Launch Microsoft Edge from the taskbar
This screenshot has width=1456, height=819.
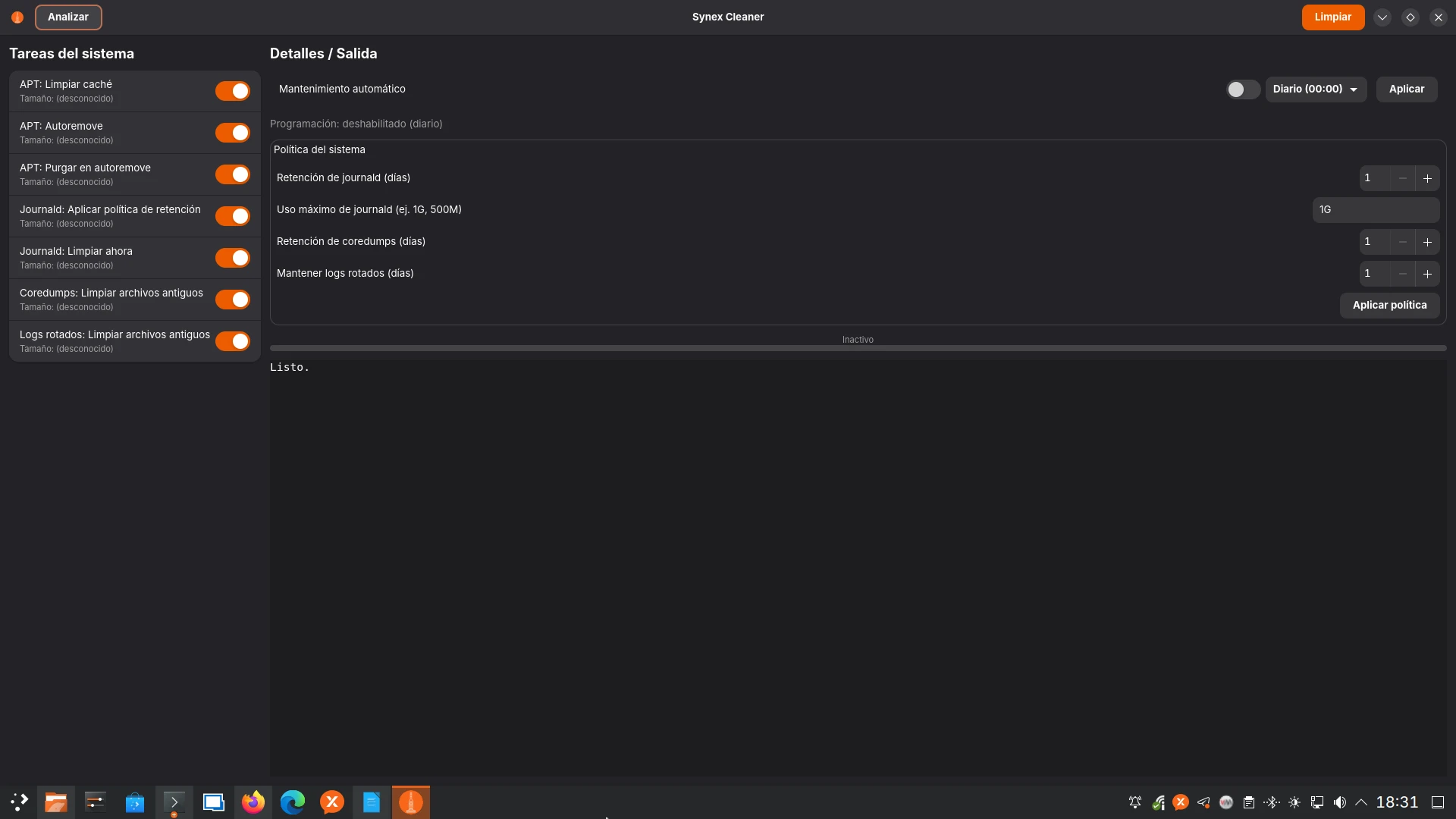[293, 802]
